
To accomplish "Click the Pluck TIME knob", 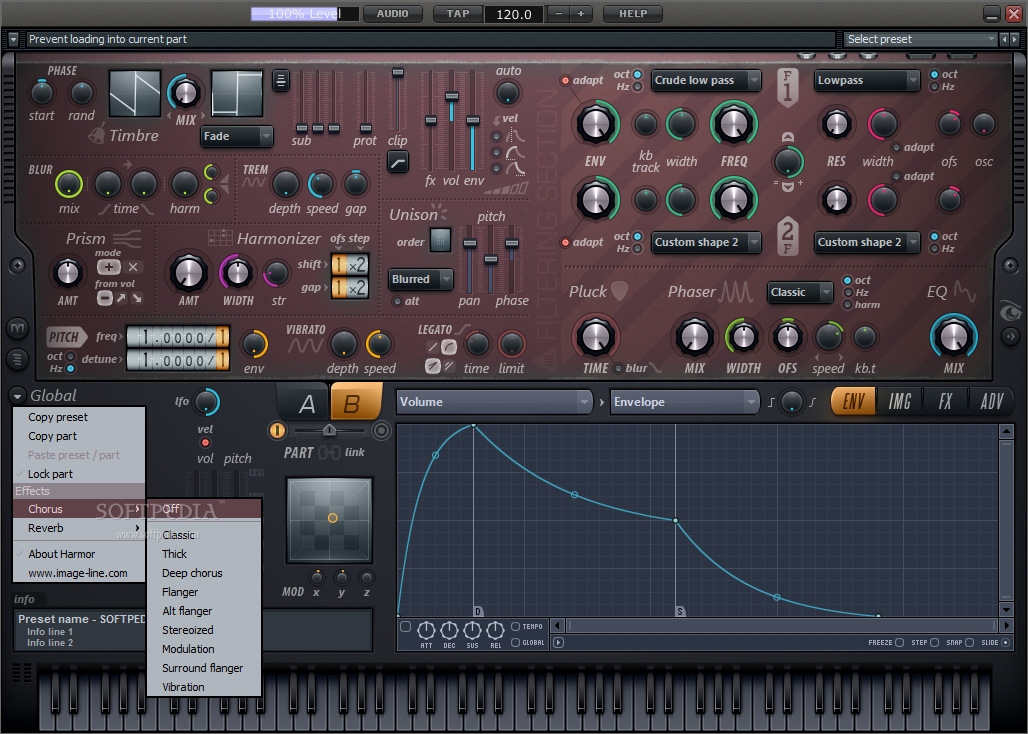I will [x=595, y=337].
